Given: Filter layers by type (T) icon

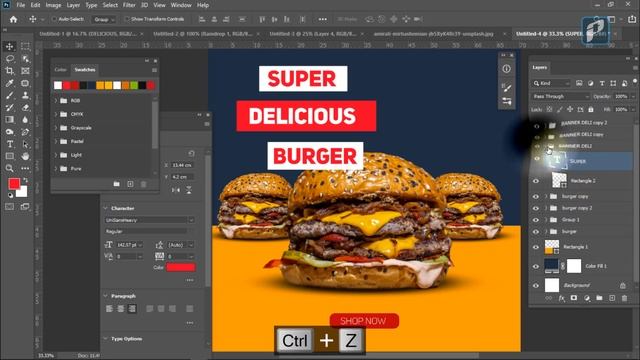Looking at the screenshot, I should (602, 83).
